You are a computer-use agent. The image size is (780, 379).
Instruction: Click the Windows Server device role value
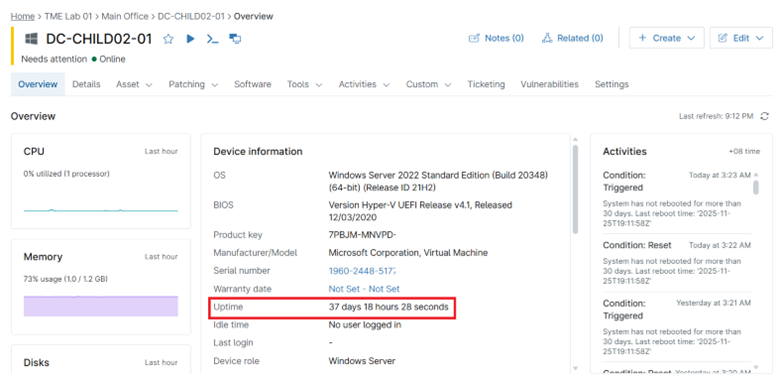pos(362,361)
